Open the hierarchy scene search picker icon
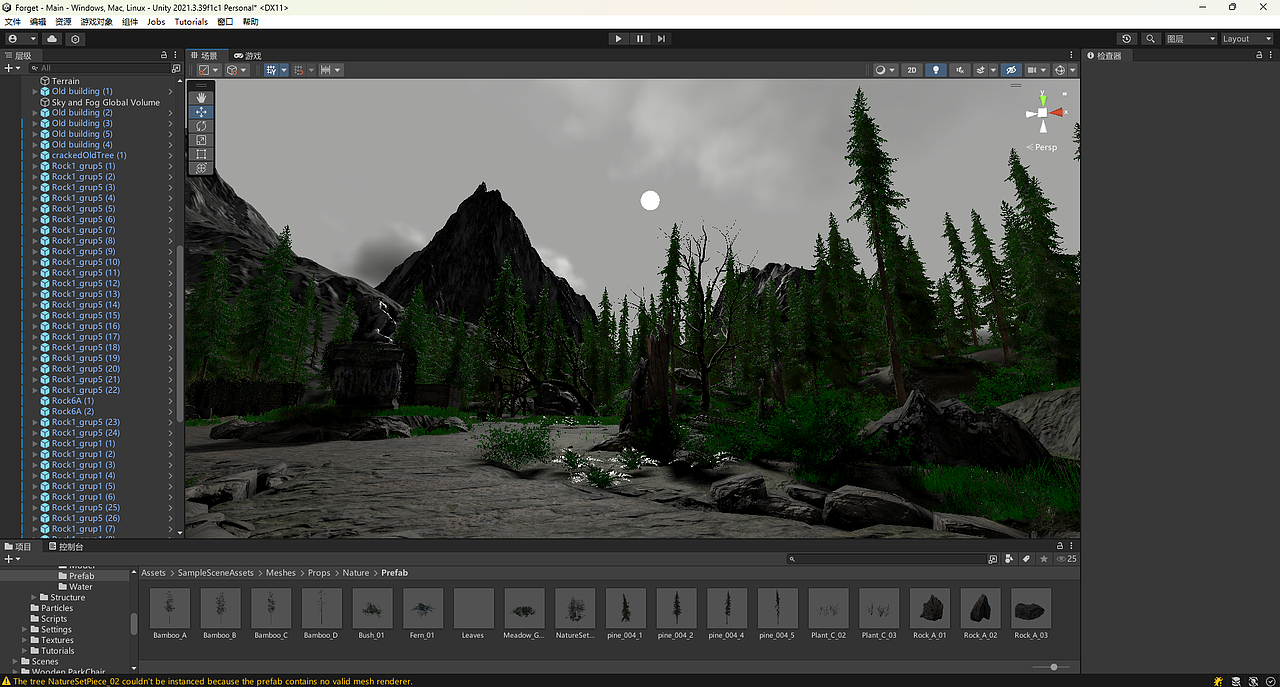The image size is (1280, 687). click(x=176, y=68)
